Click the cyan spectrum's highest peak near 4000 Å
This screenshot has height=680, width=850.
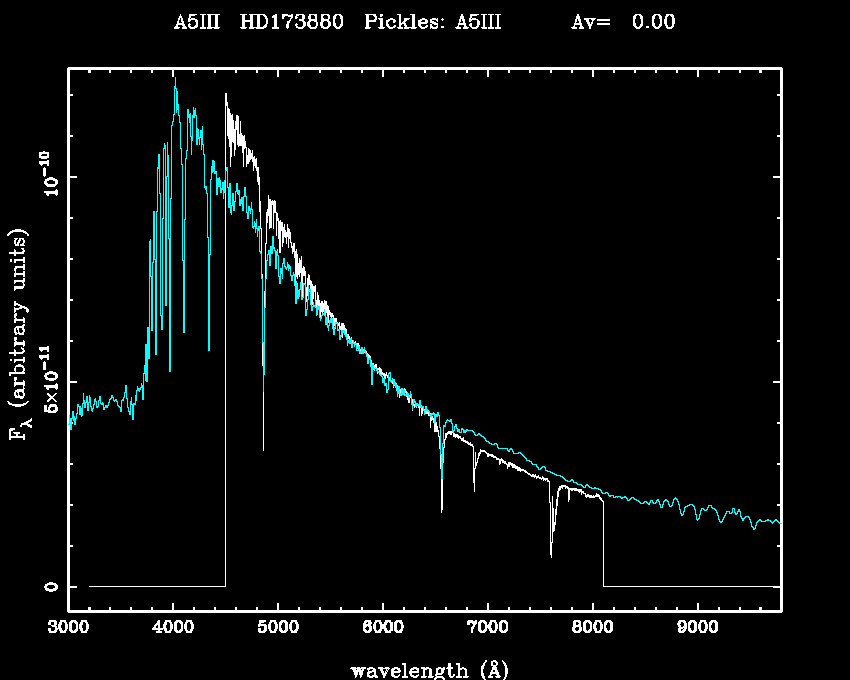click(x=175, y=84)
